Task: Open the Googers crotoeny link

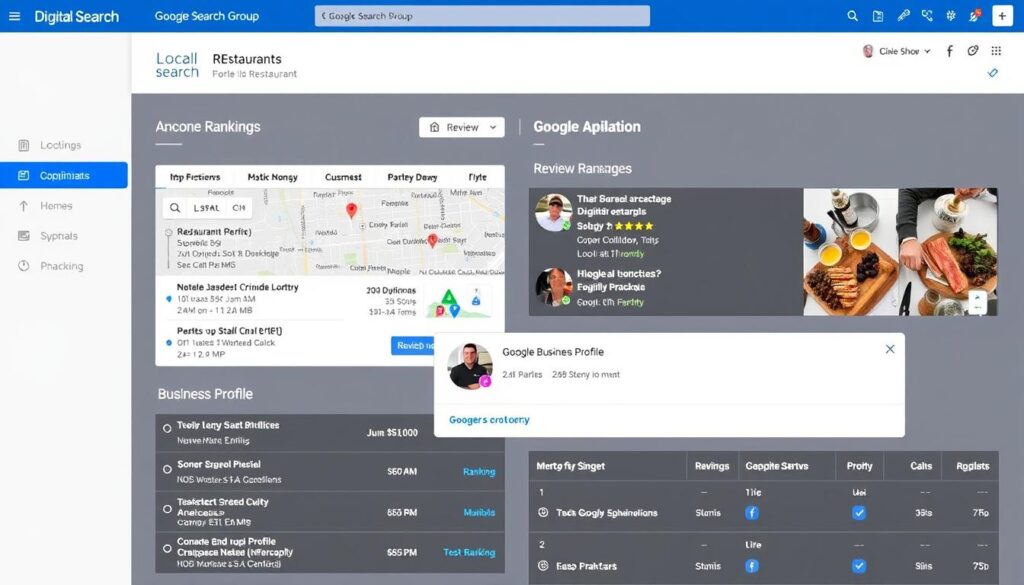Action: pos(489,420)
